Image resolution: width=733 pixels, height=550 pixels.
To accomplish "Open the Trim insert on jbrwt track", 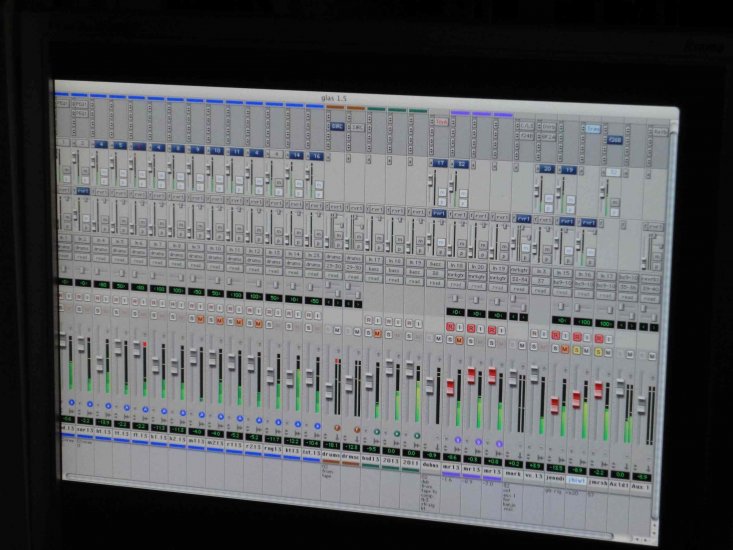I will pos(593,129).
